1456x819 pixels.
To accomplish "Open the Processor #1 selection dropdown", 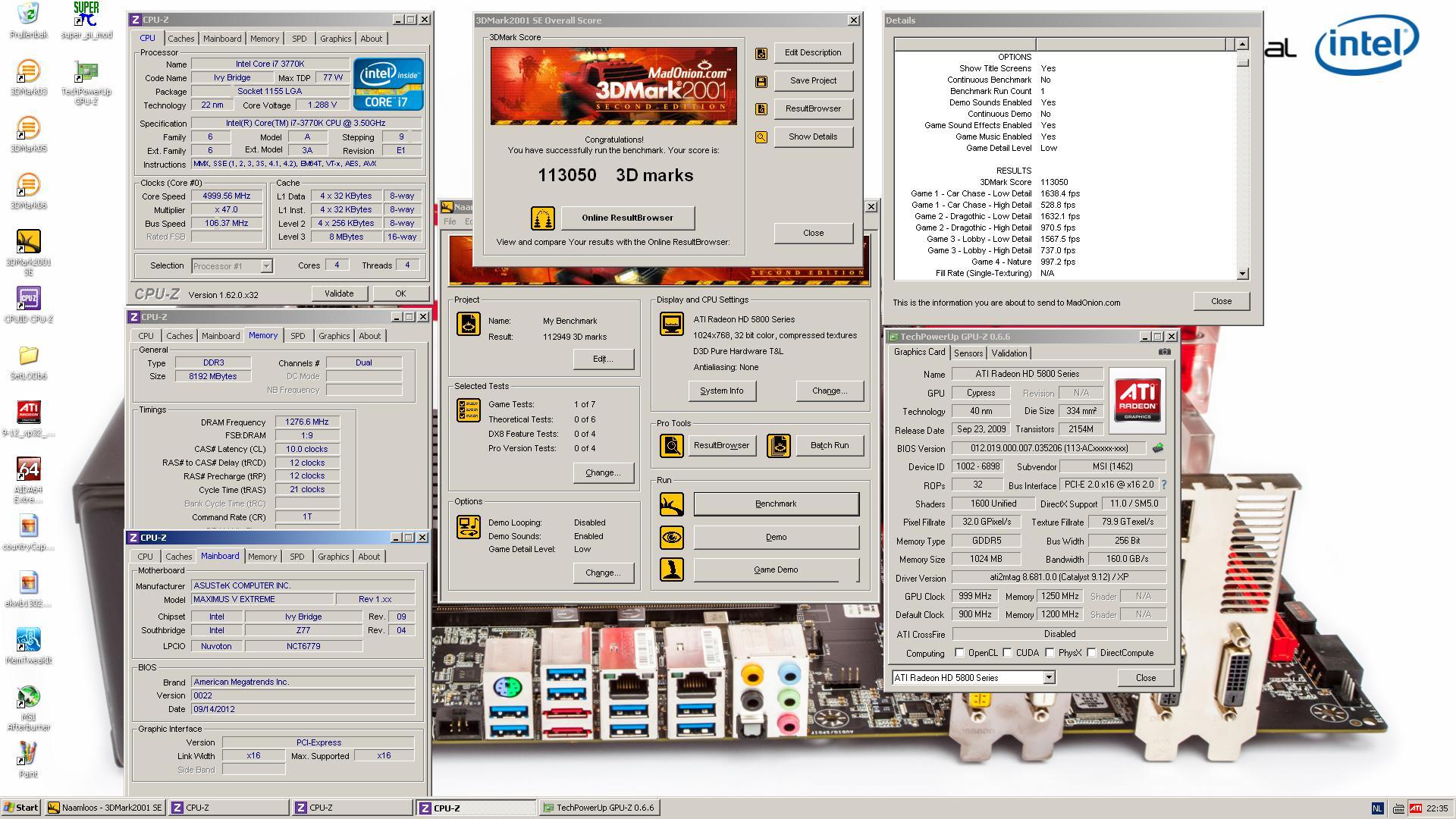I will 266,266.
